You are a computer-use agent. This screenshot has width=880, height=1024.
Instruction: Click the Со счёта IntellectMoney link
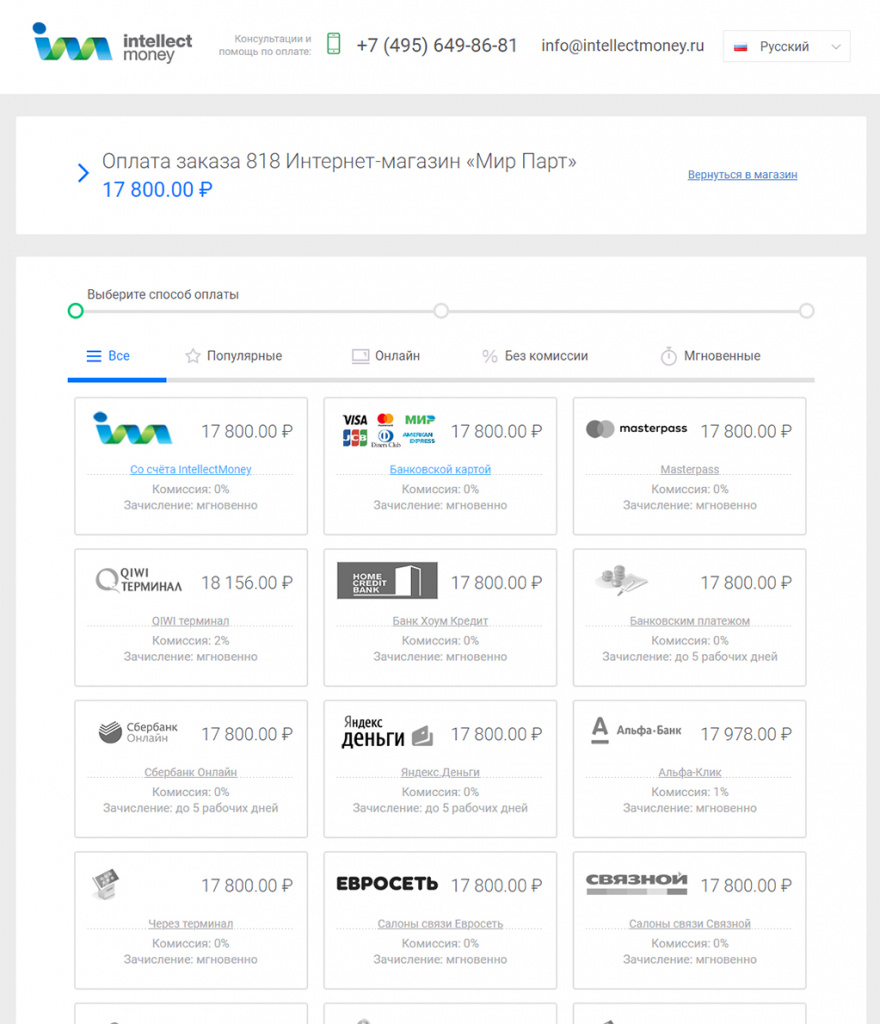point(191,469)
